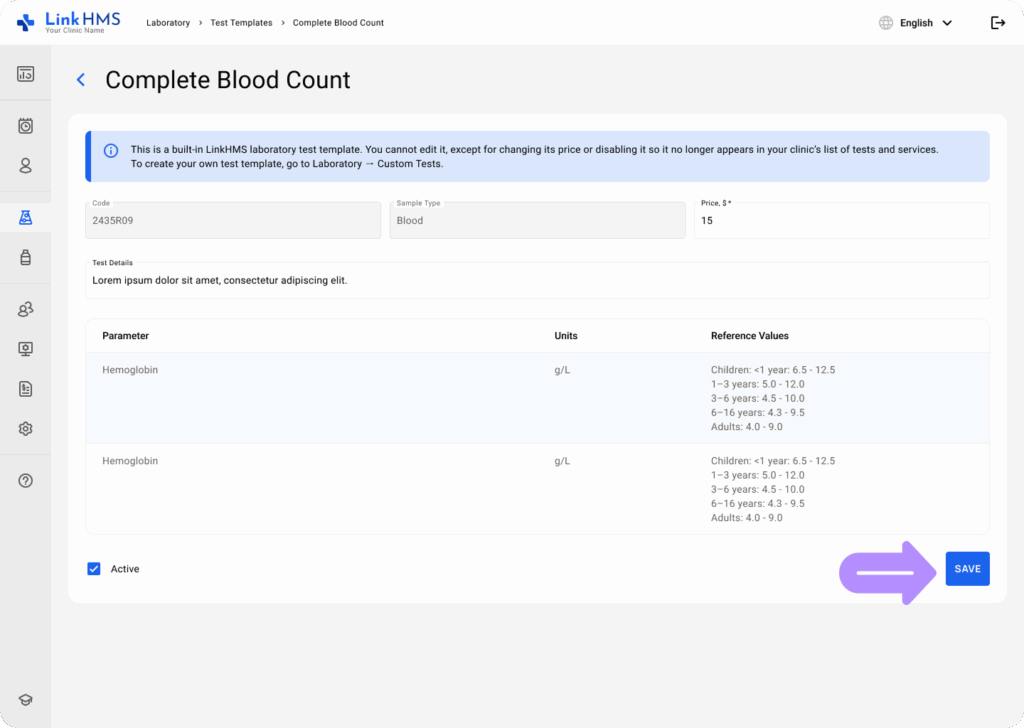Image resolution: width=1024 pixels, height=728 pixels.
Task: Click the Units column header
Action: pos(566,336)
